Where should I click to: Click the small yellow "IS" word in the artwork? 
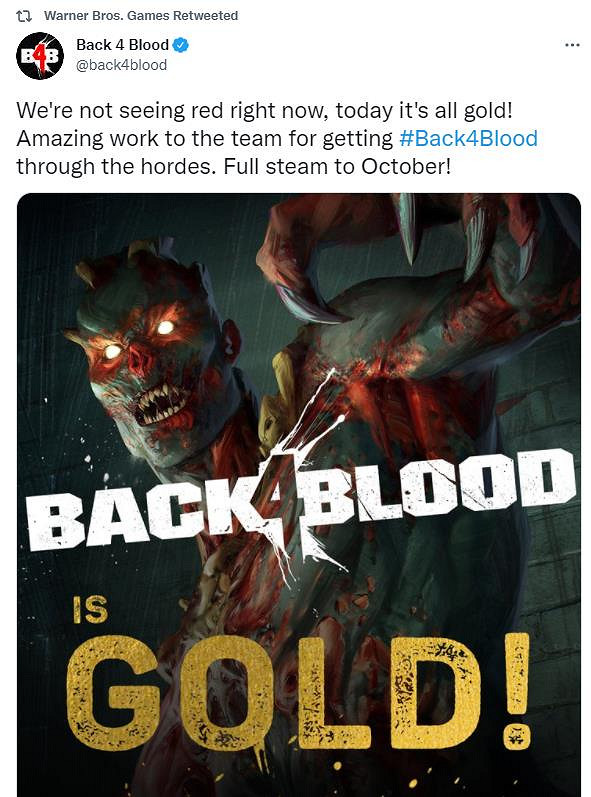point(90,609)
